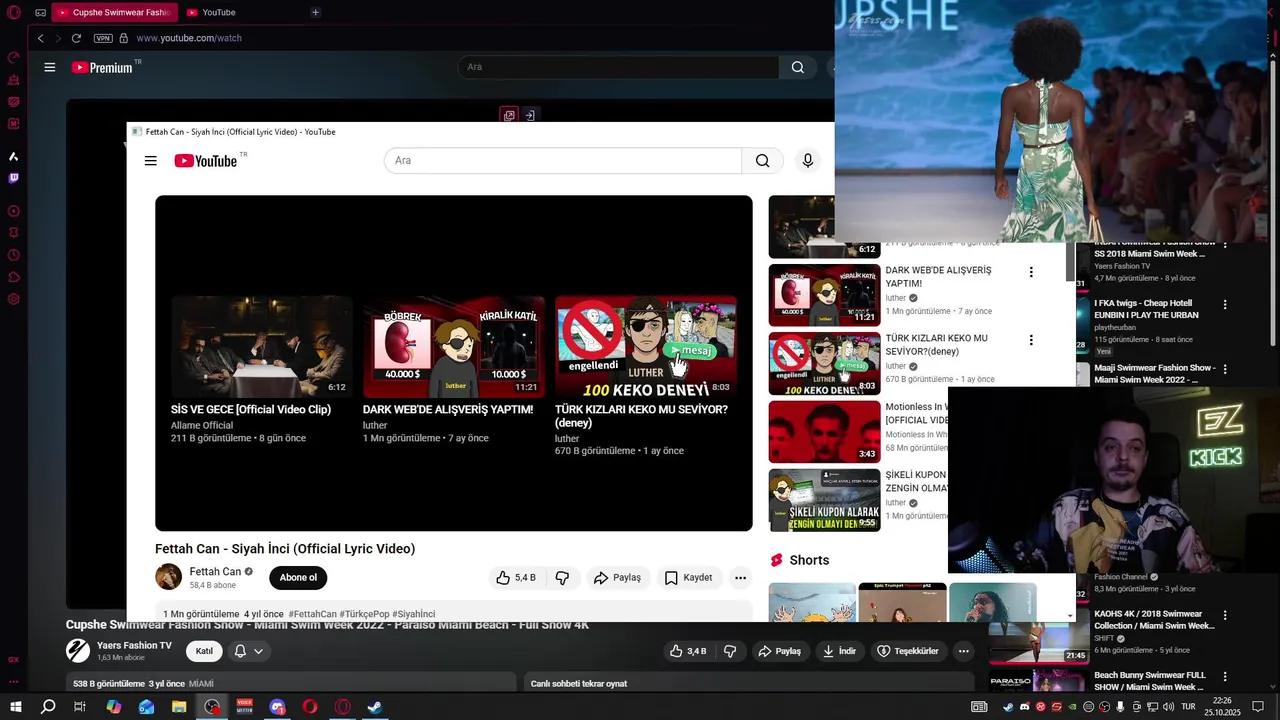The height and width of the screenshot is (720, 1280).
Task: Open ŞİKELİ KUPON sidebar video thumbnail
Action: [x=824, y=500]
